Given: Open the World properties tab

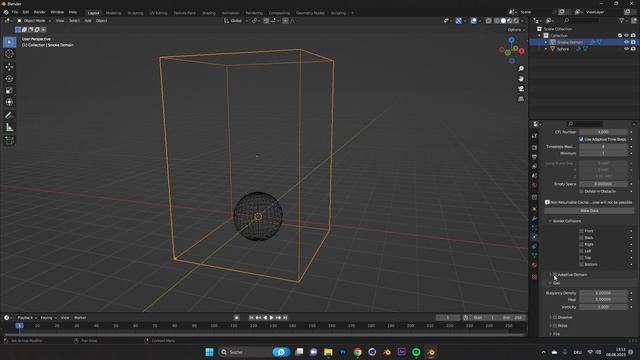Looking at the screenshot, I should 534,185.
